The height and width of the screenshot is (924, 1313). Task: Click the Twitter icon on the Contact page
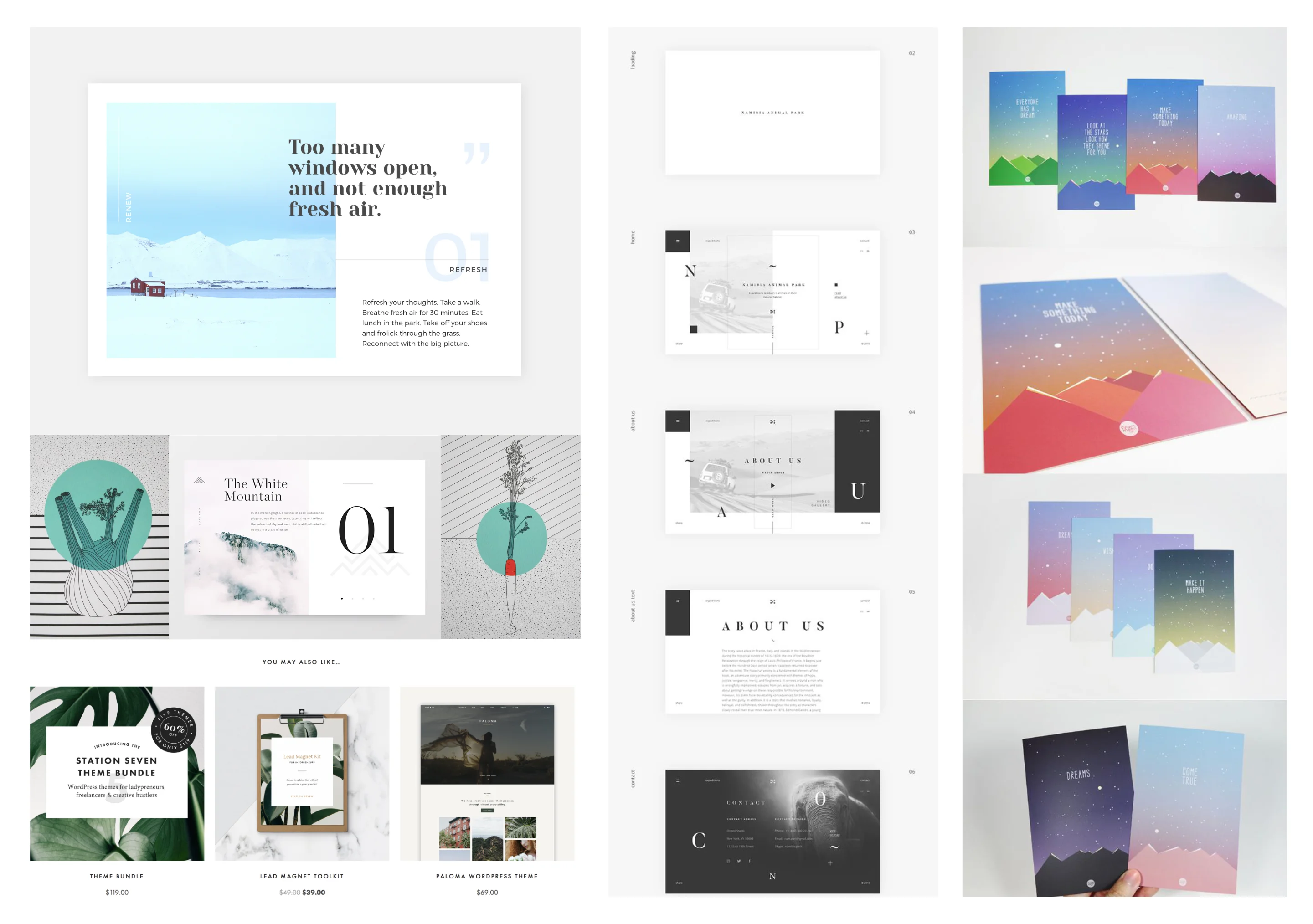pos(739,862)
